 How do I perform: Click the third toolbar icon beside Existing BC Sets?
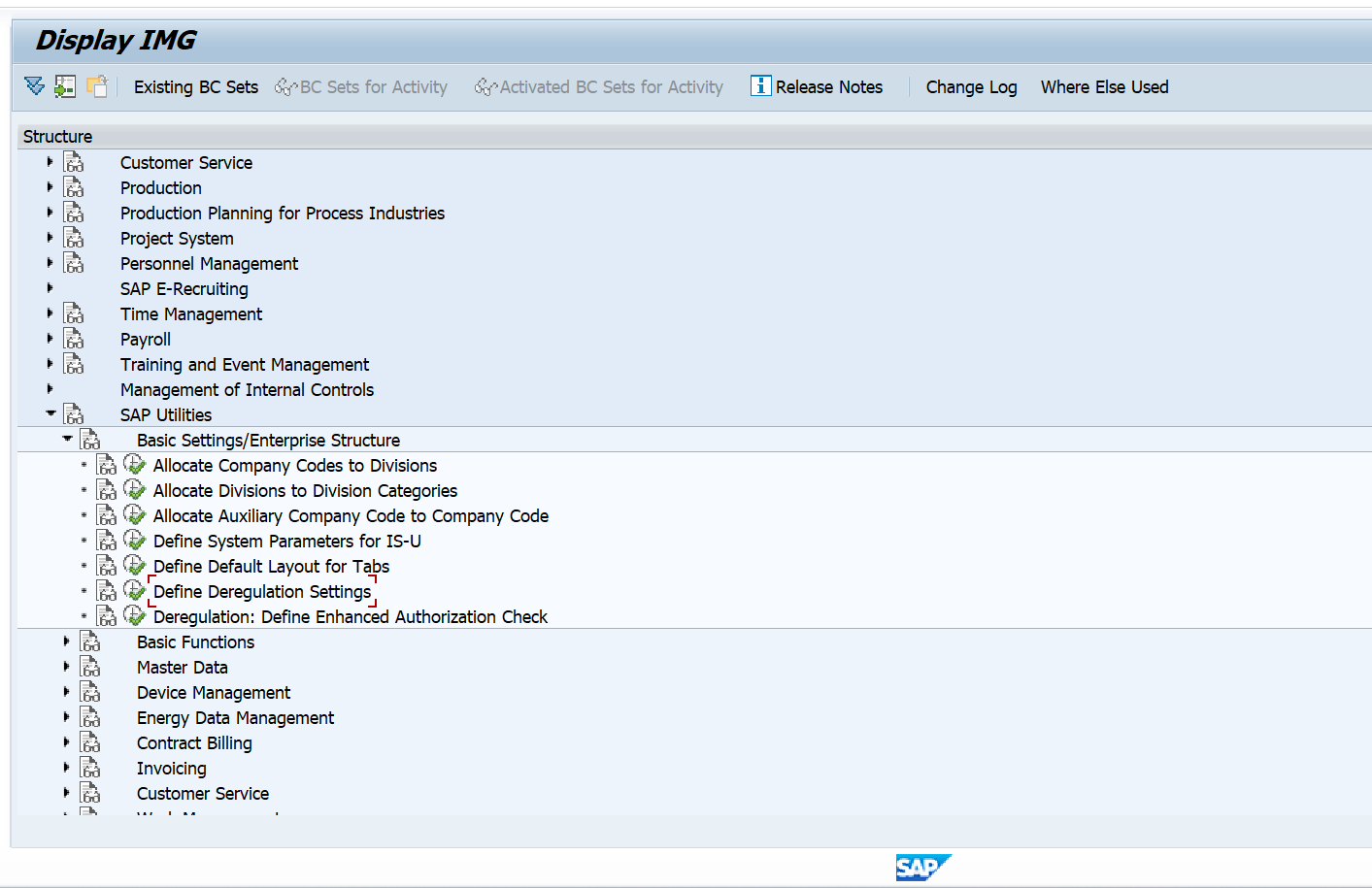click(97, 86)
